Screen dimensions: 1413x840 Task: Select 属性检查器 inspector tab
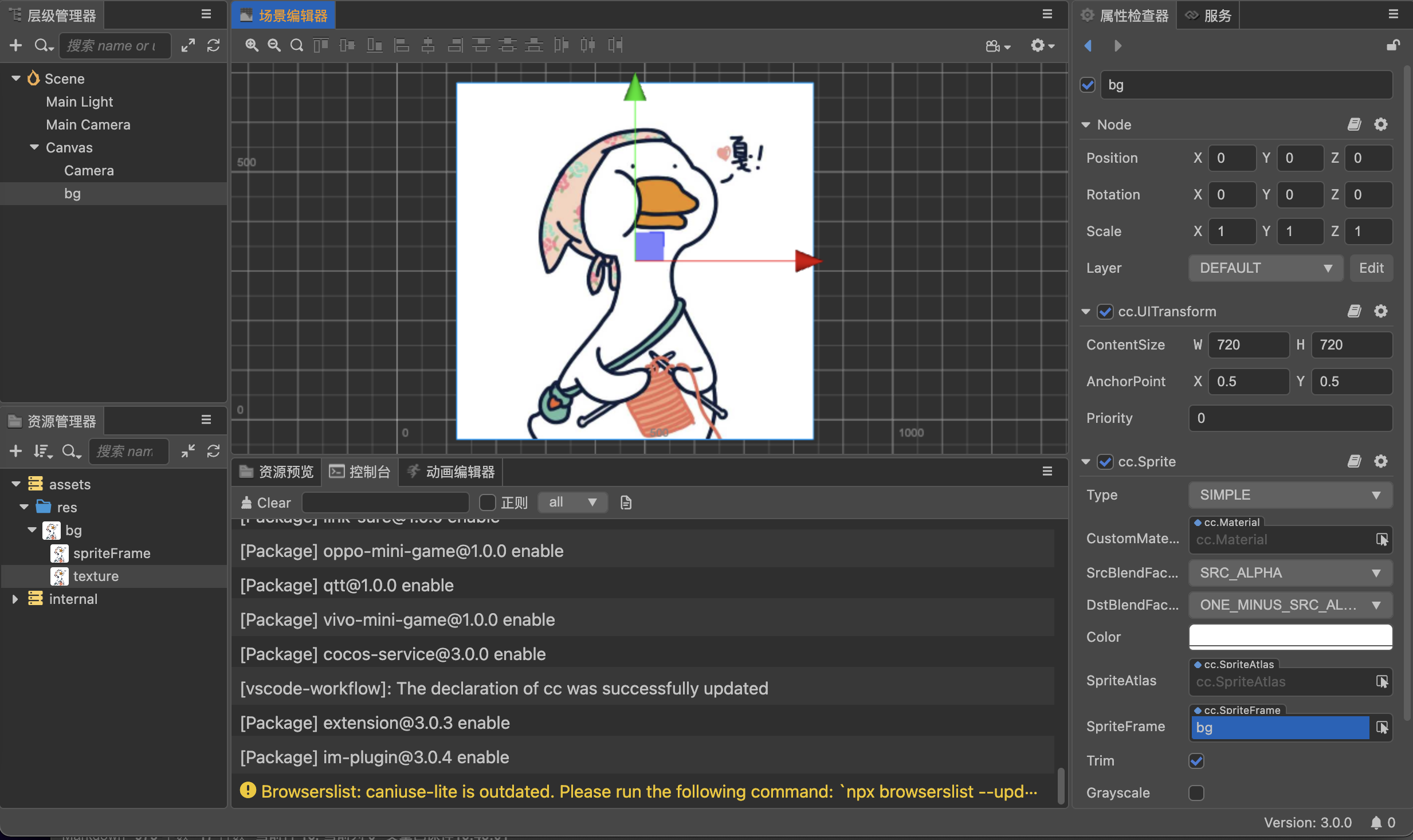[1125, 15]
